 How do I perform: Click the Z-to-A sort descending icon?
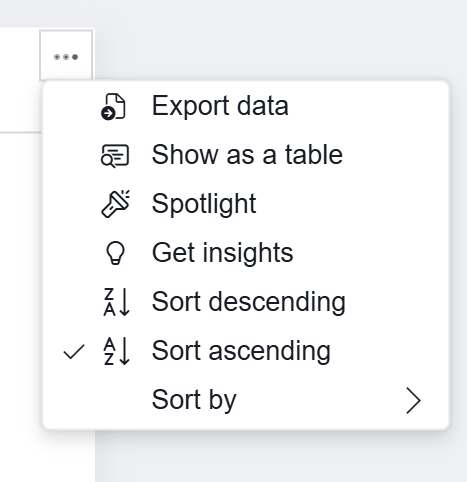pyautogui.click(x=116, y=302)
